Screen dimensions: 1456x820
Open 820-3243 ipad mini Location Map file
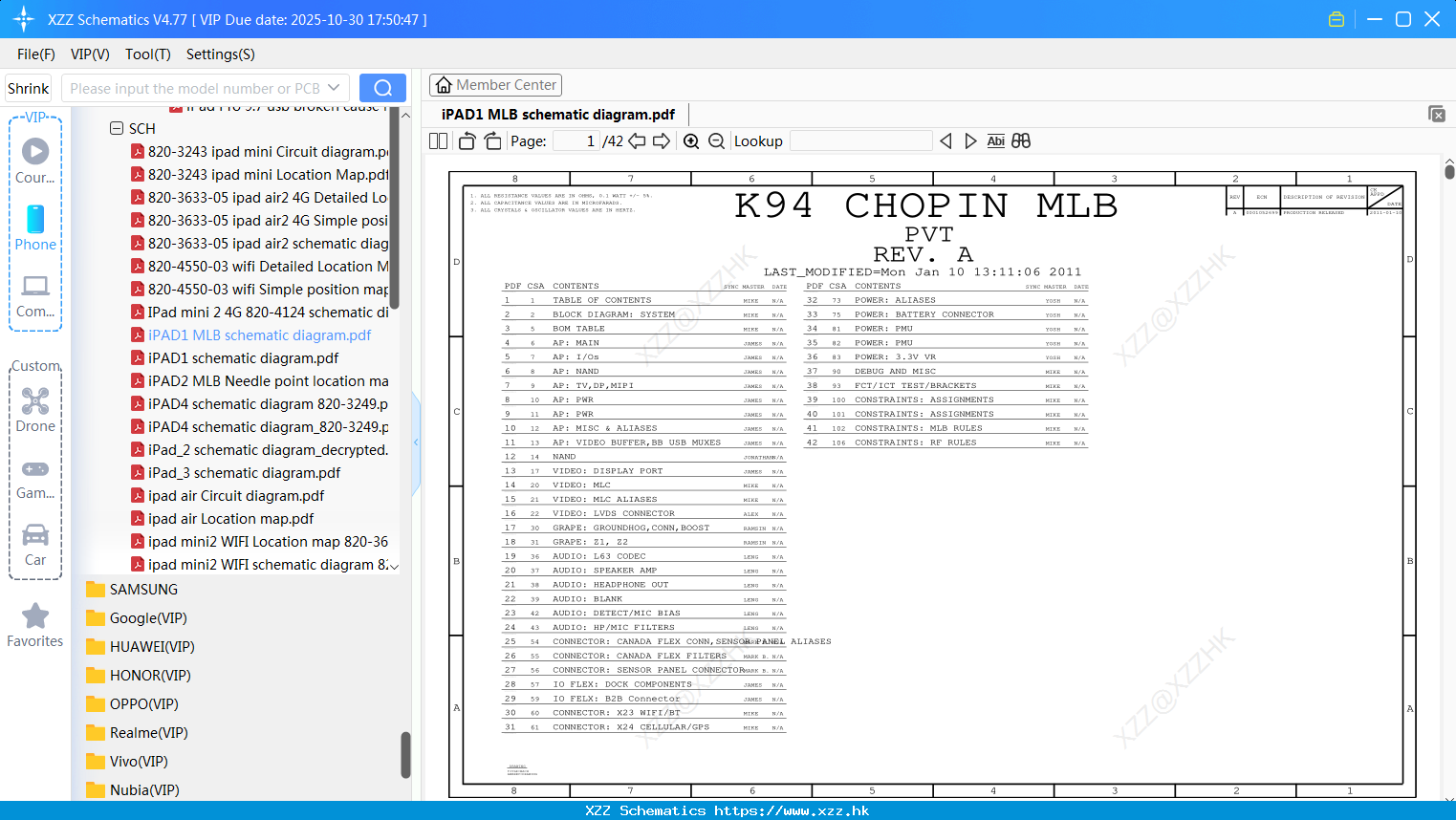tap(260, 174)
